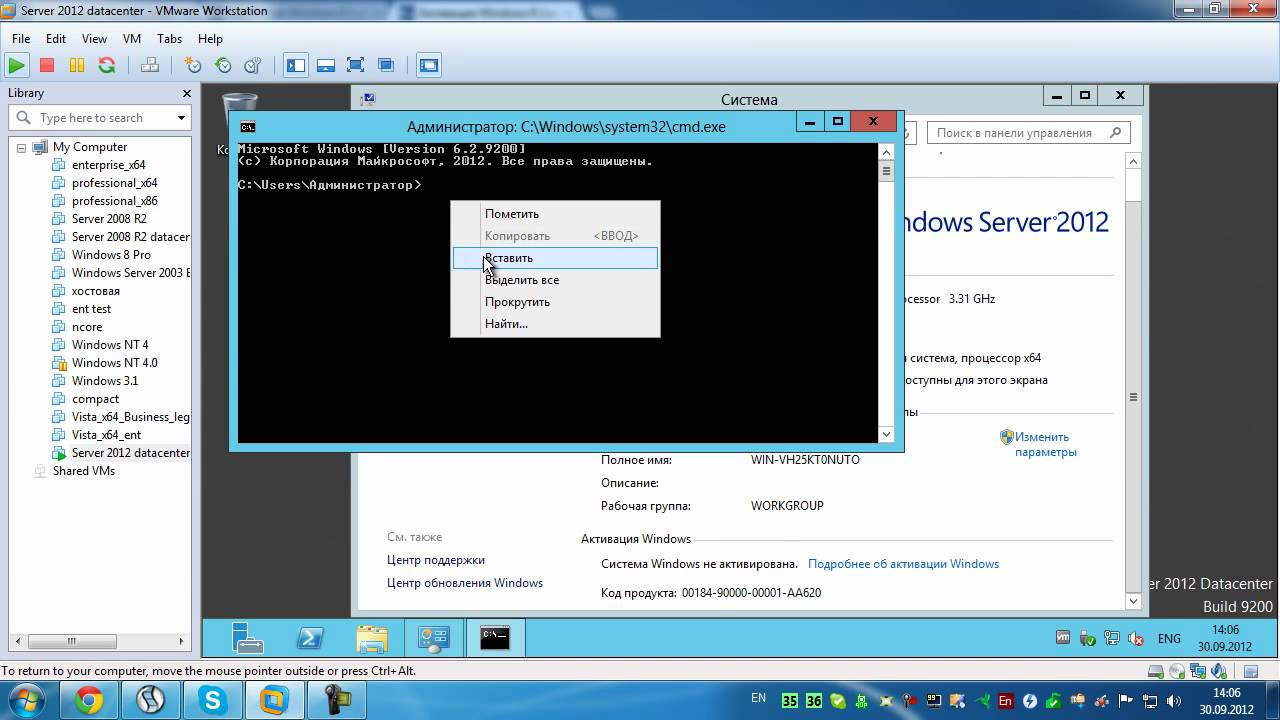Click the VMware status bar CD/DVD icon
Screen dimensions: 1280x720
(x=1176, y=671)
